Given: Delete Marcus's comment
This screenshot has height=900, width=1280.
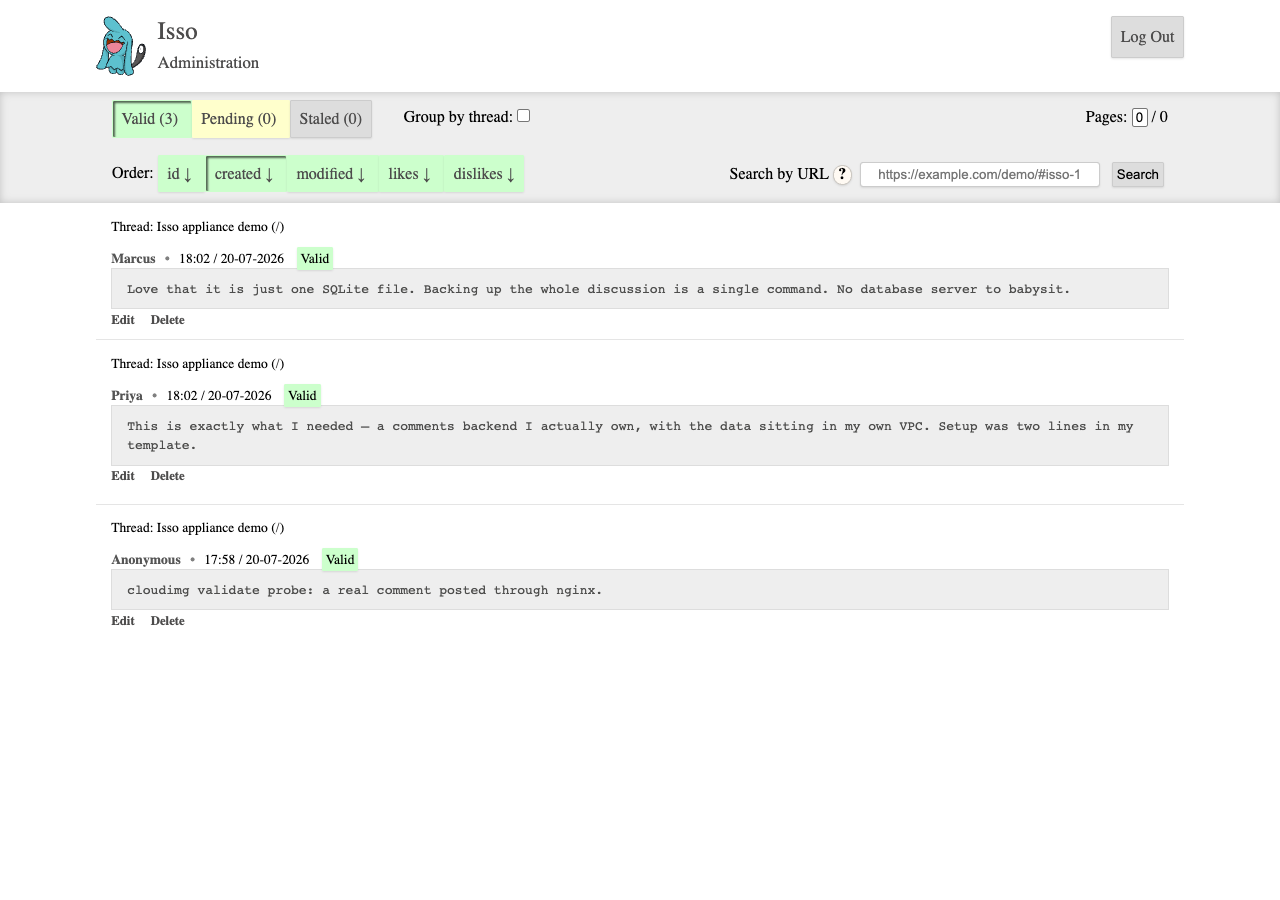Looking at the screenshot, I should (x=167, y=320).
